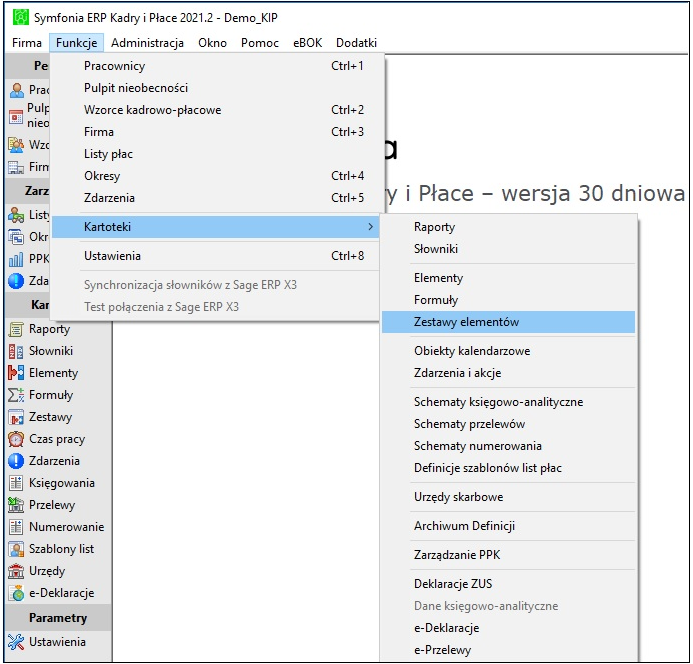Click the Szablony list sidebar icon
Image resolution: width=693 pixels, height=664 pixels.
pos(16,549)
